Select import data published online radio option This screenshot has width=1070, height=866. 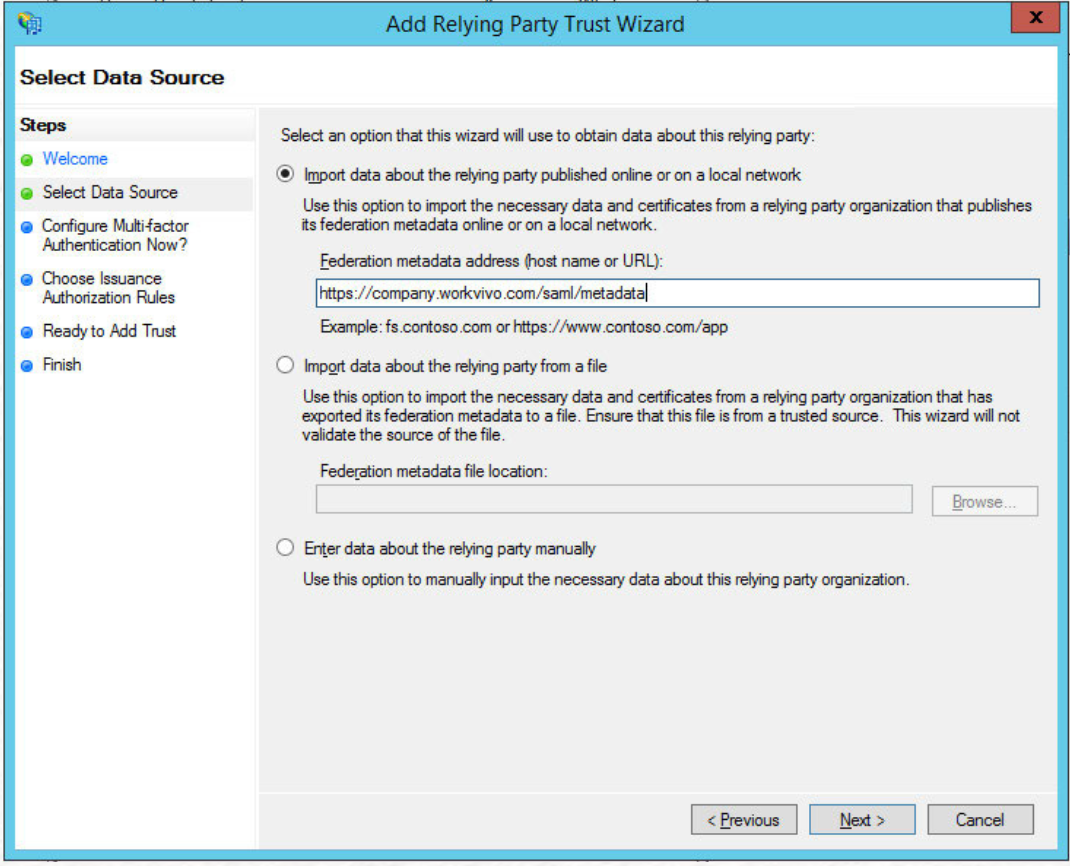coord(285,174)
